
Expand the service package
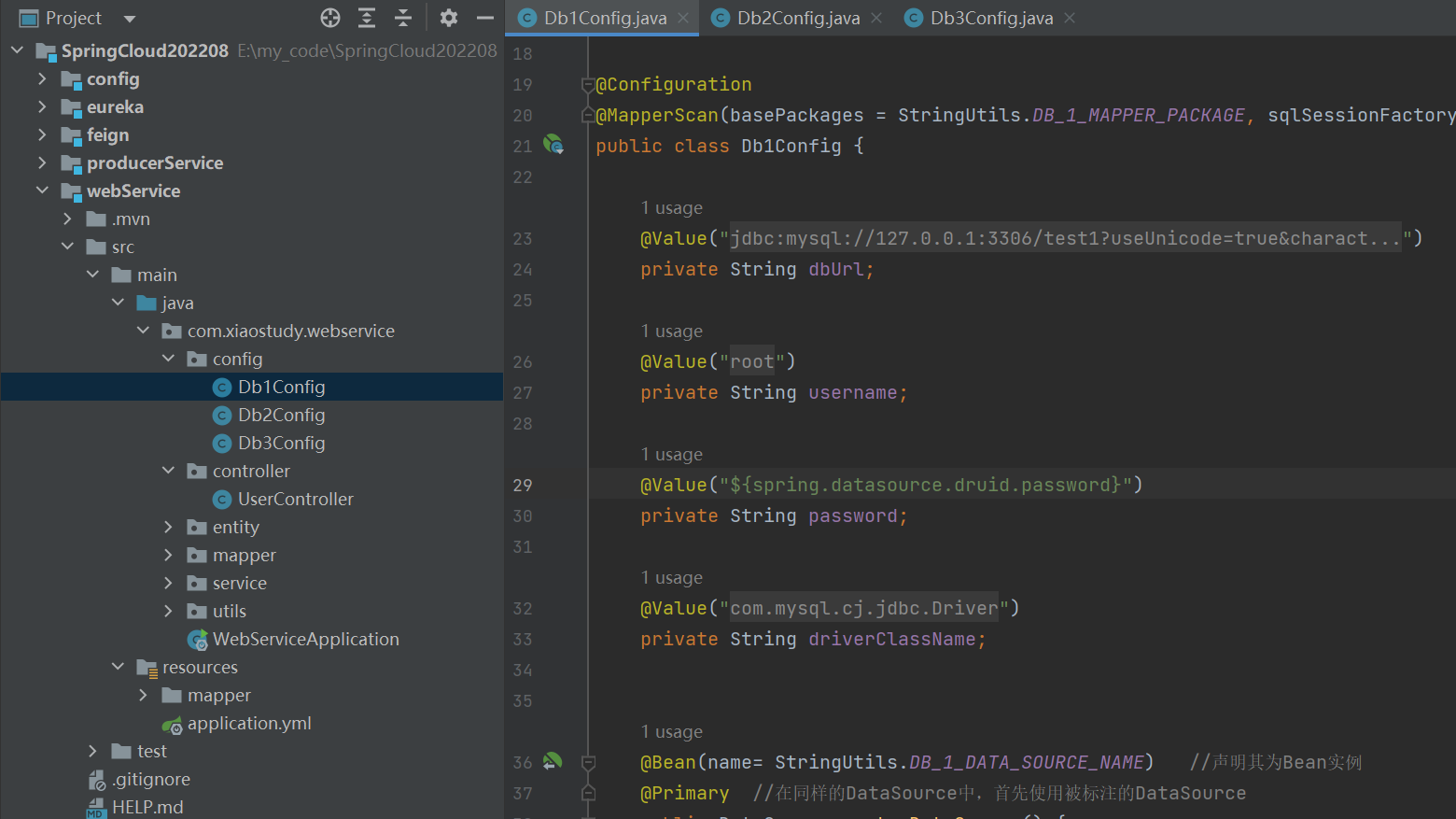168,583
